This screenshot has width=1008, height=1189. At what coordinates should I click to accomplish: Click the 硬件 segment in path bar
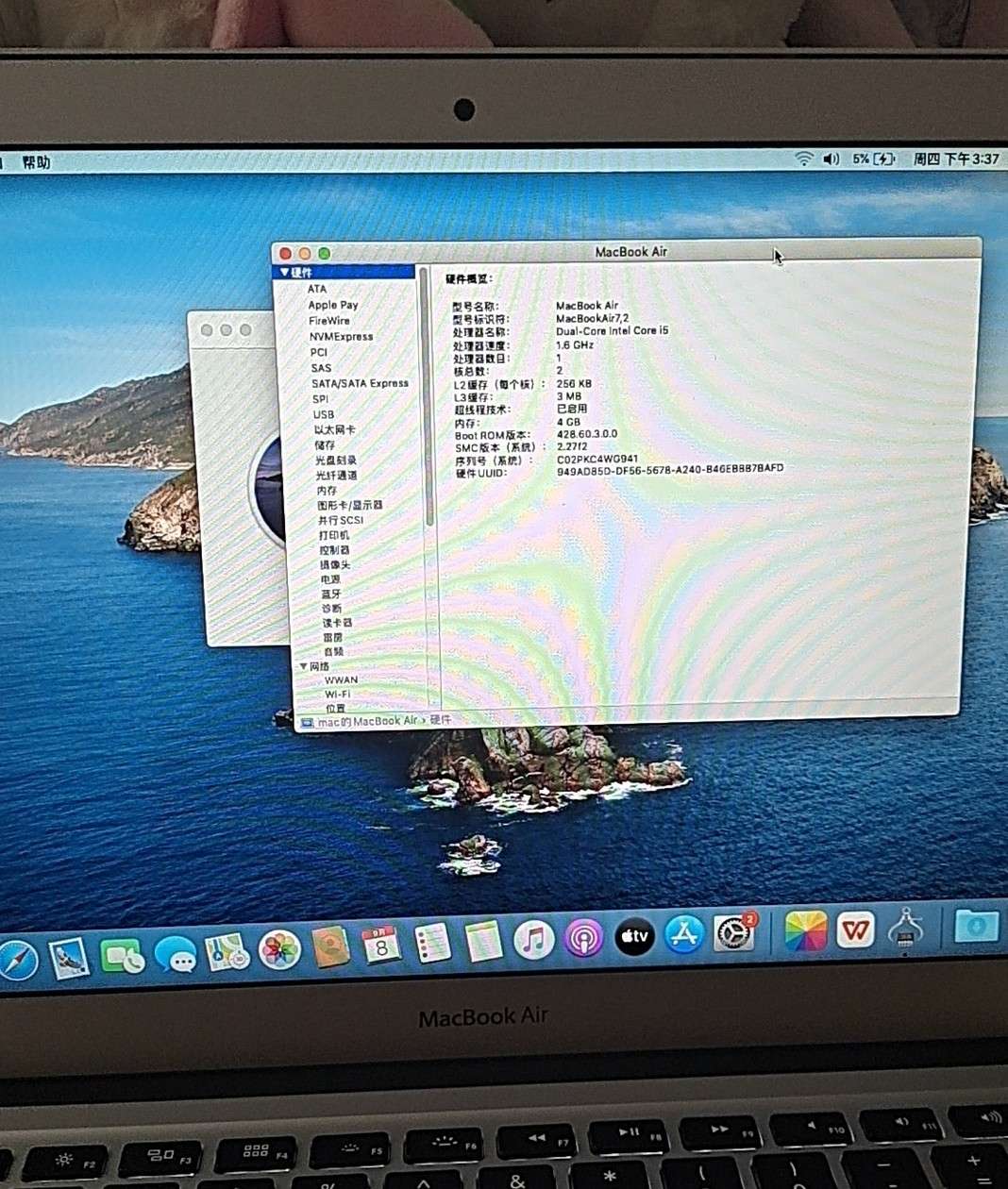coord(441,720)
